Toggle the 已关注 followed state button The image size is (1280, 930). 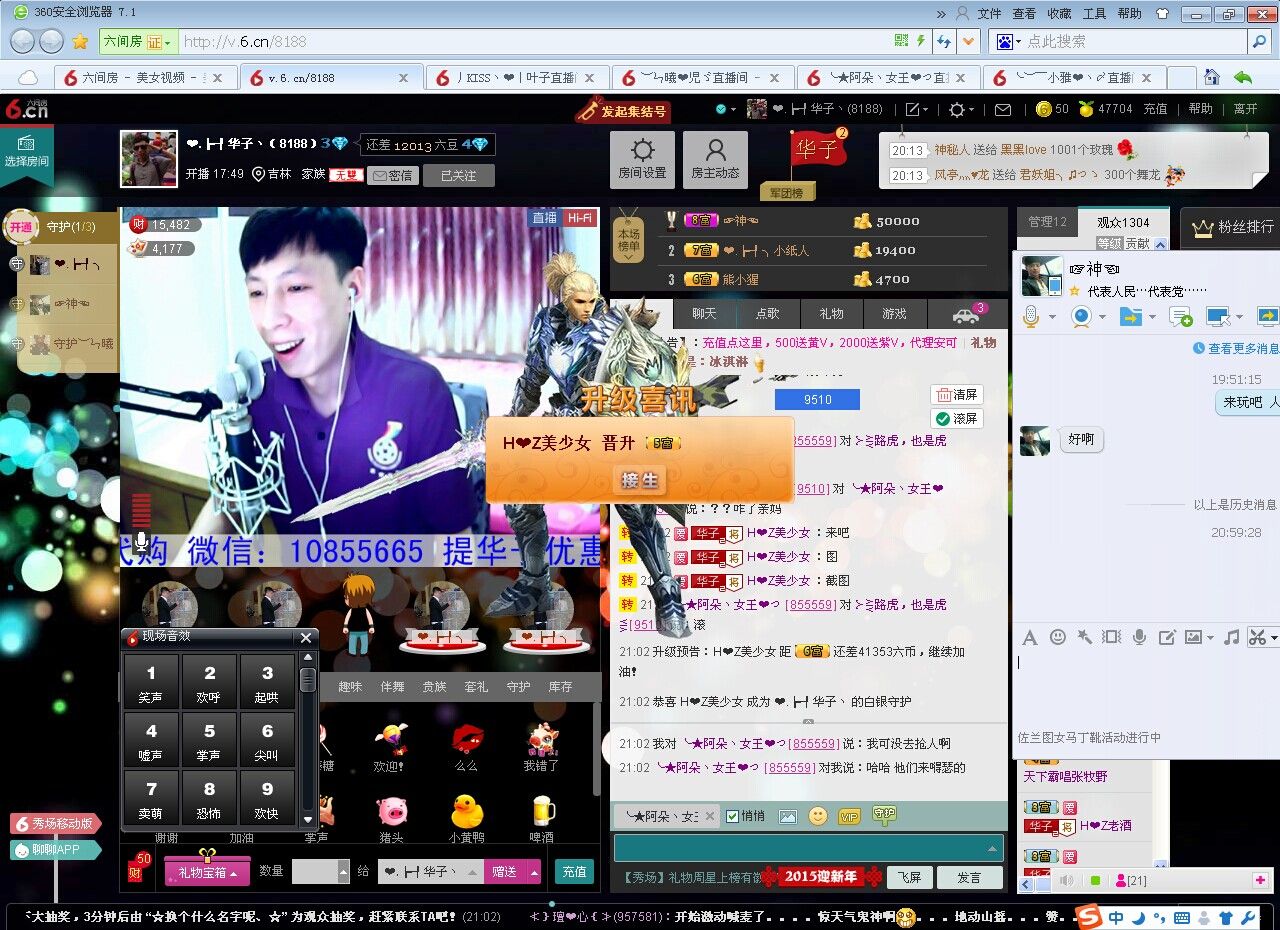[x=459, y=175]
